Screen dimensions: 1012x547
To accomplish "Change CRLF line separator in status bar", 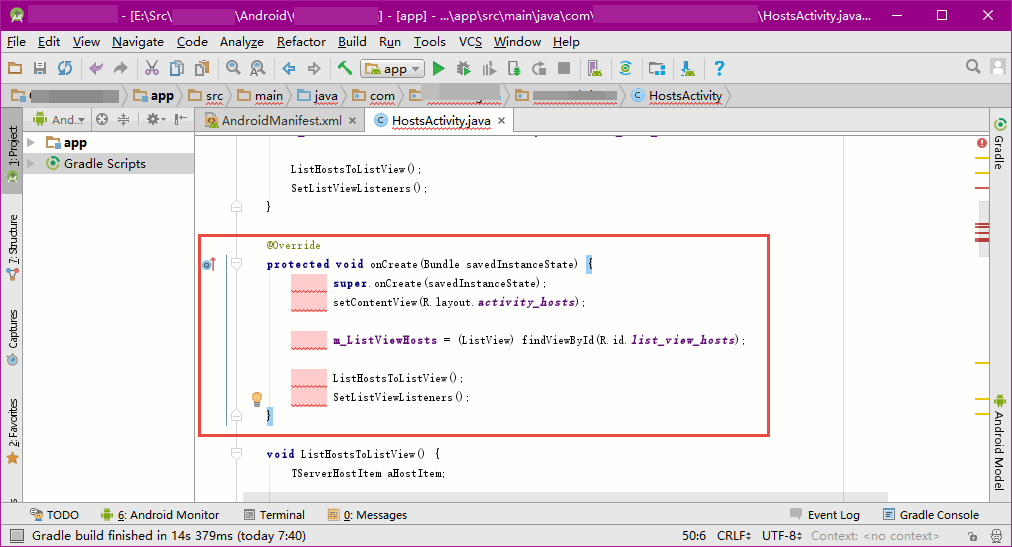I will 734,535.
